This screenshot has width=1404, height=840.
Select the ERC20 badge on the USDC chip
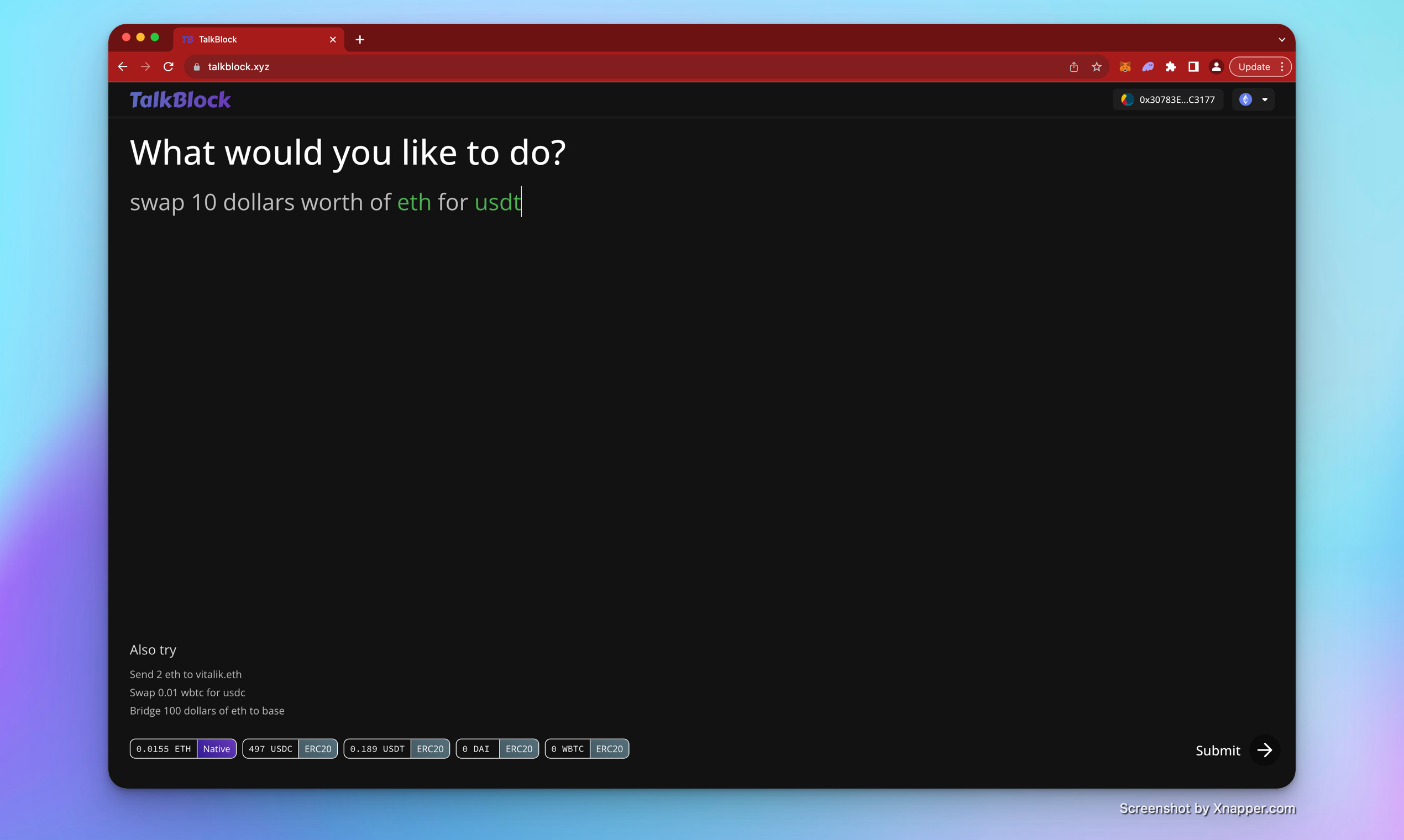tap(318, 748)
